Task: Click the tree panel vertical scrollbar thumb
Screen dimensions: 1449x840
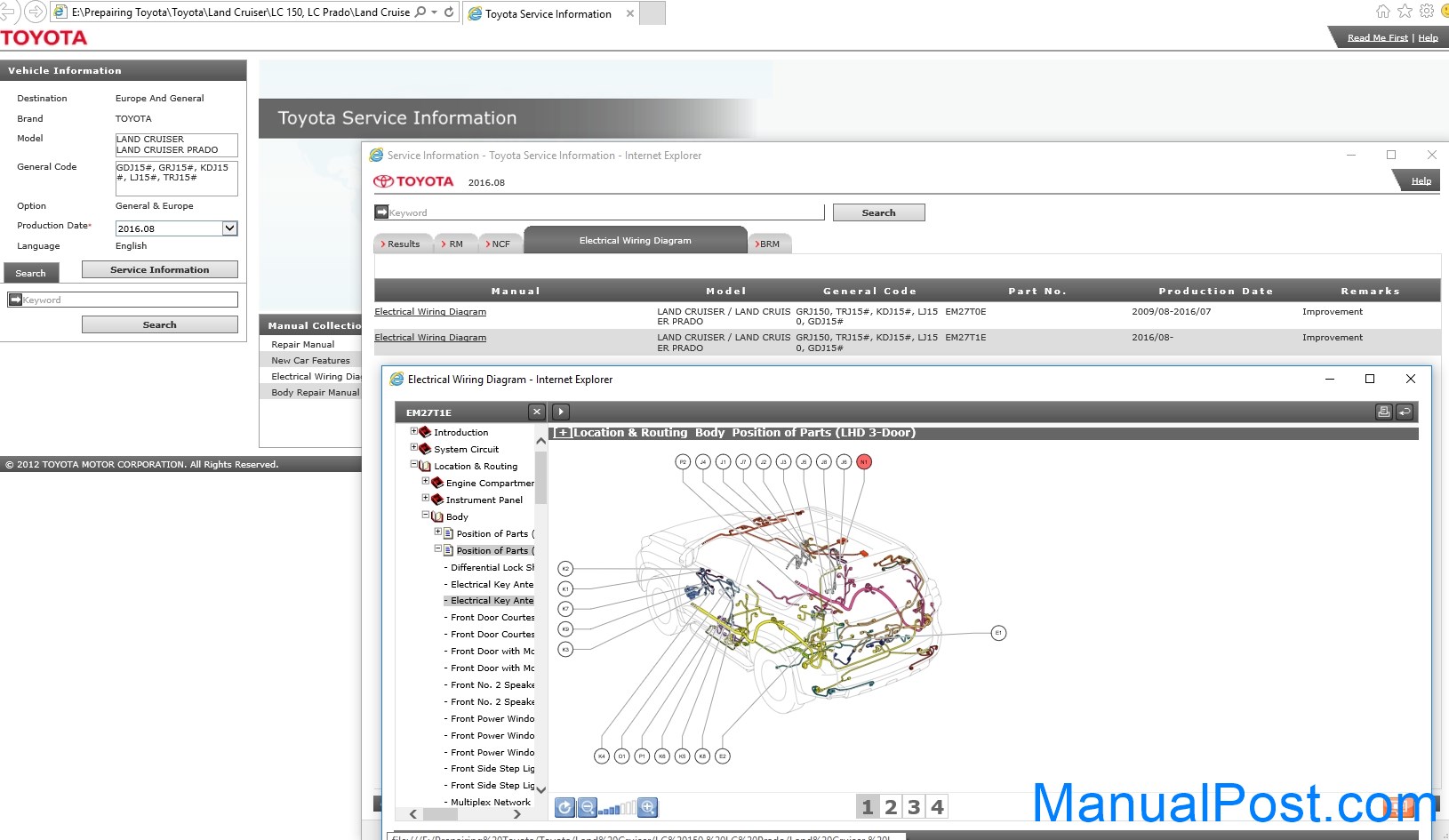Action: coord(540,477)
